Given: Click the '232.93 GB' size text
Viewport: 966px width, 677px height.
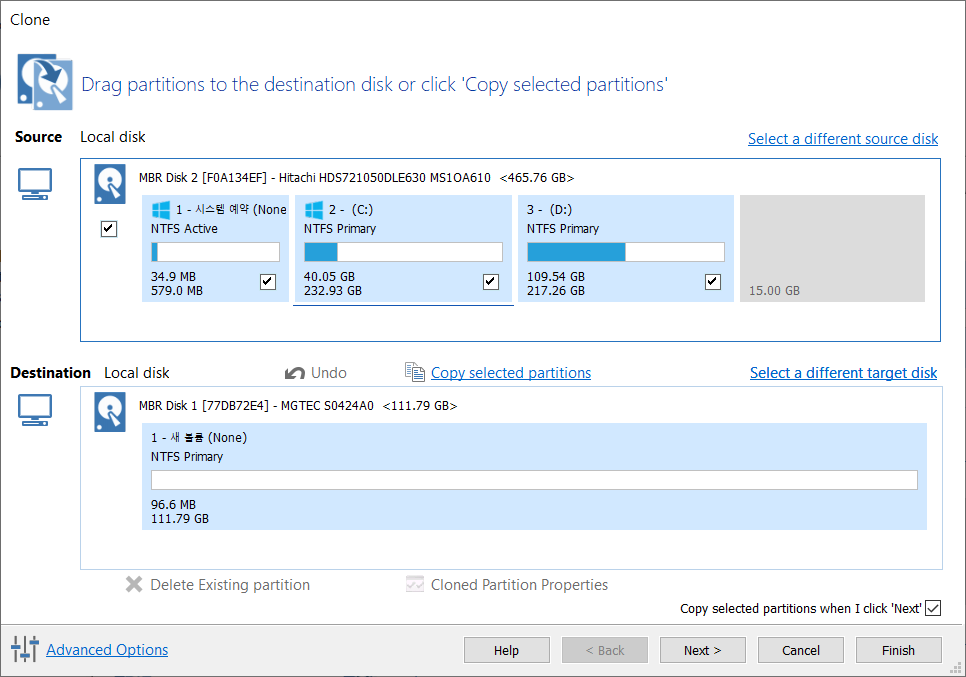Looking at the screenshot, I should pyautogui.click(x=332, y=291).
